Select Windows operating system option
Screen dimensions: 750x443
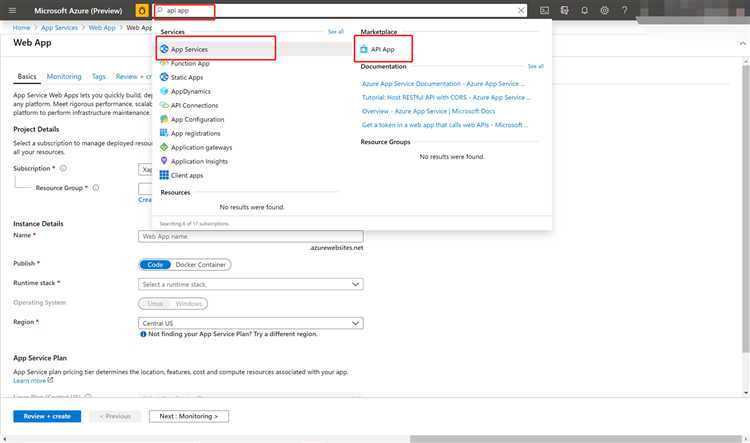click(x=189, y=304)
